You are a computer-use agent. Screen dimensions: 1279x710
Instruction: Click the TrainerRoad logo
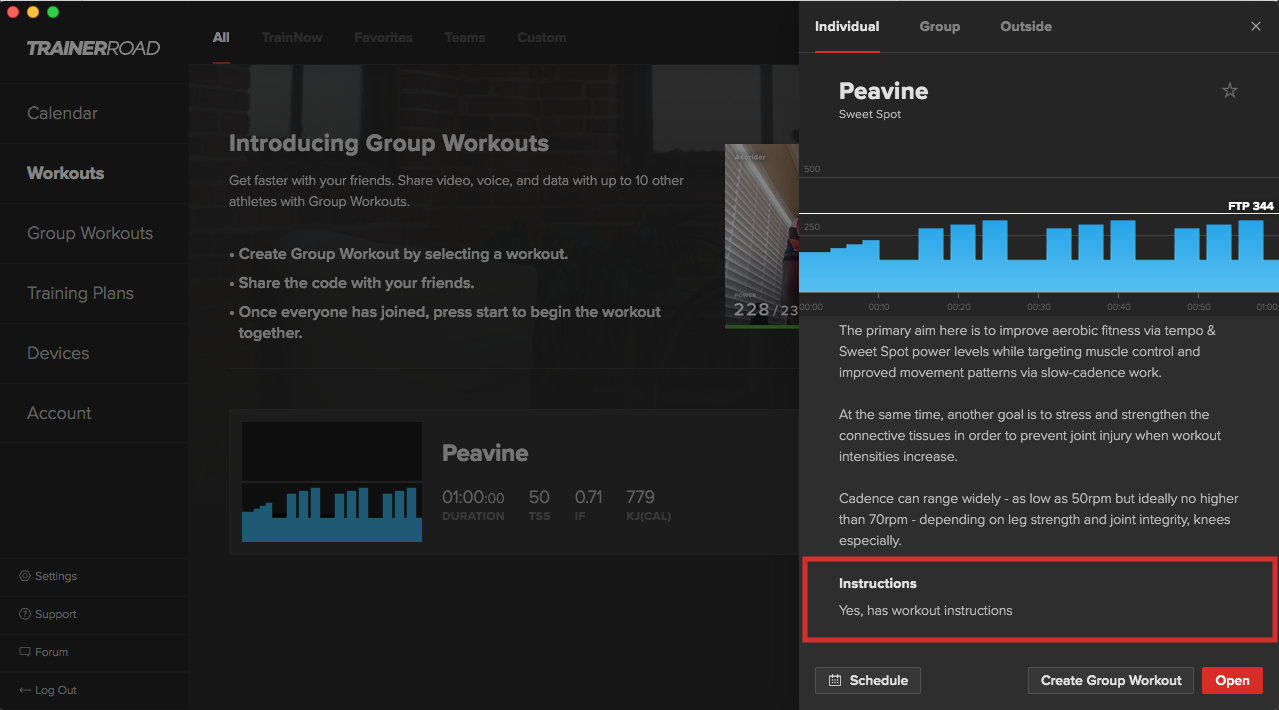93,48
